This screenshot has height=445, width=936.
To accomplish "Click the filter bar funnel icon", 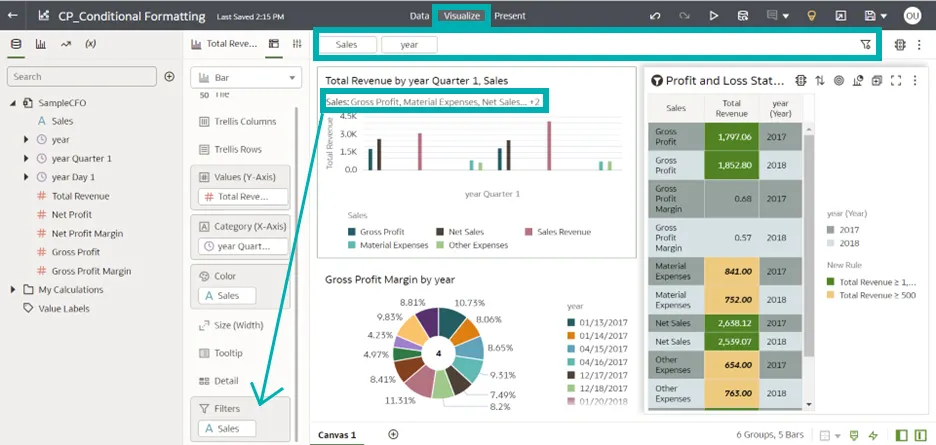I will [864, 45].
